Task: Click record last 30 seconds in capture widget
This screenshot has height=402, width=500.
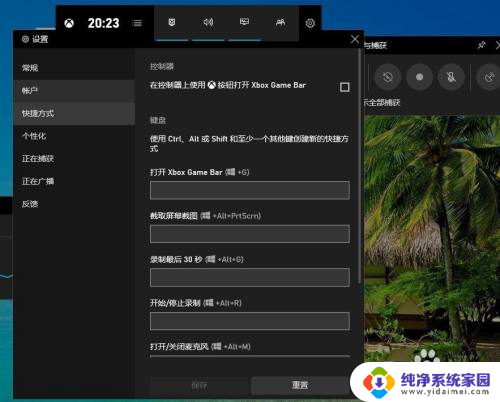Action: click(x=388, y=77)
